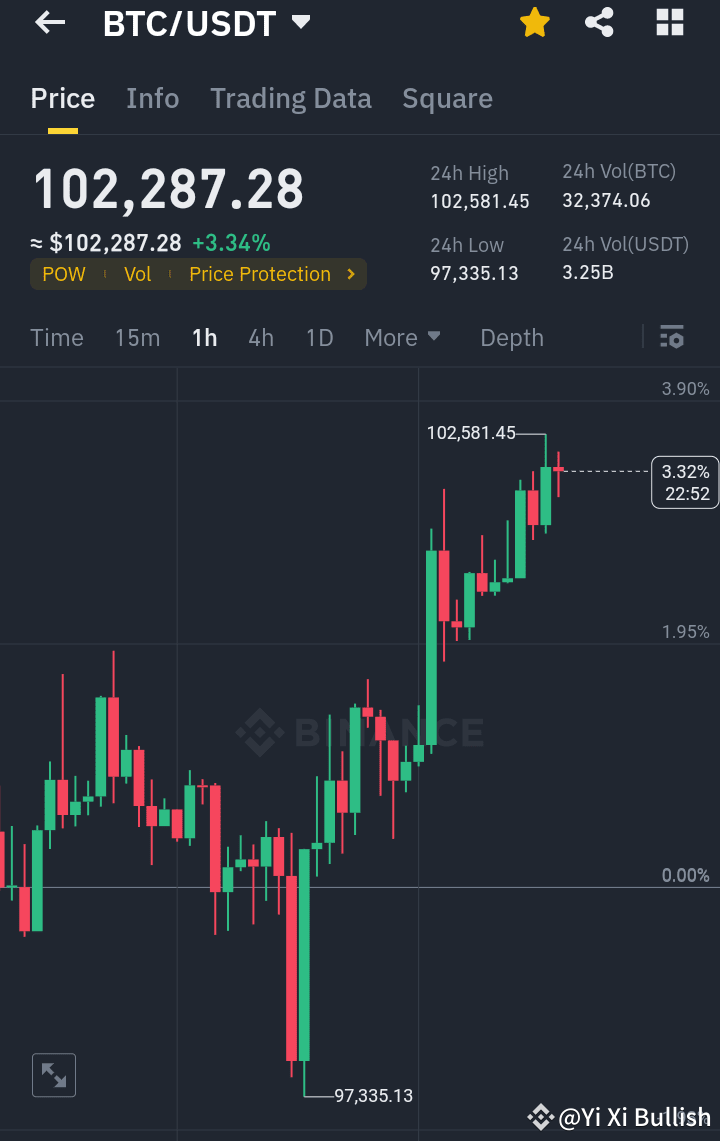The image size is (720, 1141).
Task: Open the grid apps menu
Action: point(668,22)
